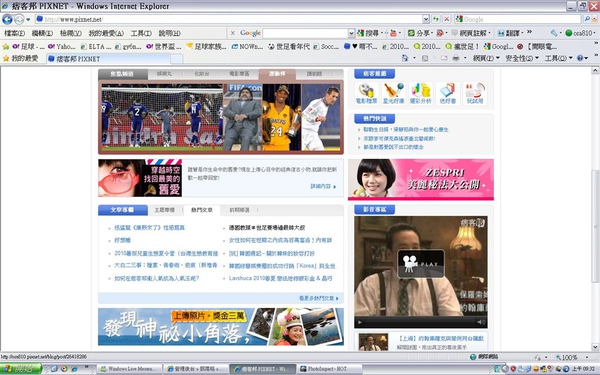This screenshot has width=600, height=375.
Task: Click the Home icon in command bar
Action: pyautogui.click(x=405, y=58)
